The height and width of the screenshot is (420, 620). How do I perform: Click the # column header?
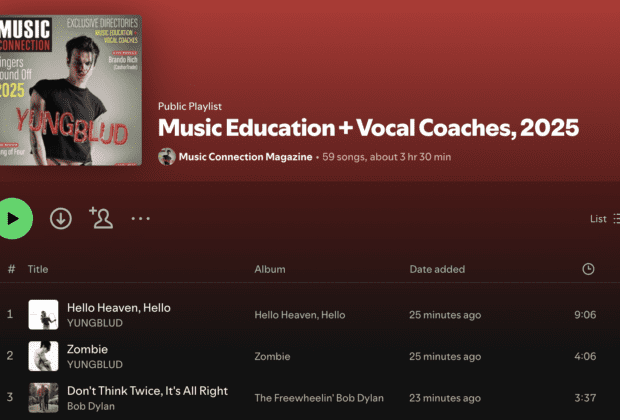coord(11,269)
